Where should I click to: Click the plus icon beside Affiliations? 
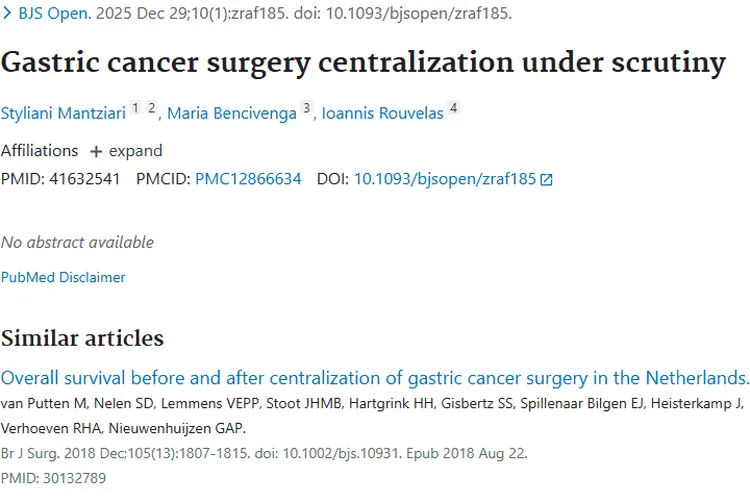(x=96, y=152)
